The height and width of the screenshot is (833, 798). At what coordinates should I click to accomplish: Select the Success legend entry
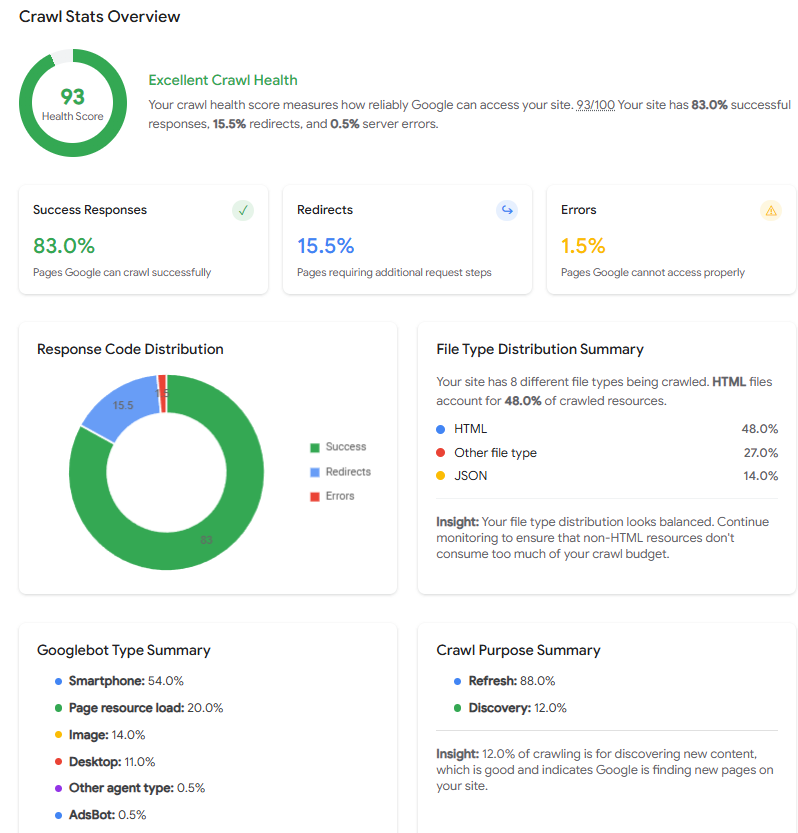coord(338,447)
